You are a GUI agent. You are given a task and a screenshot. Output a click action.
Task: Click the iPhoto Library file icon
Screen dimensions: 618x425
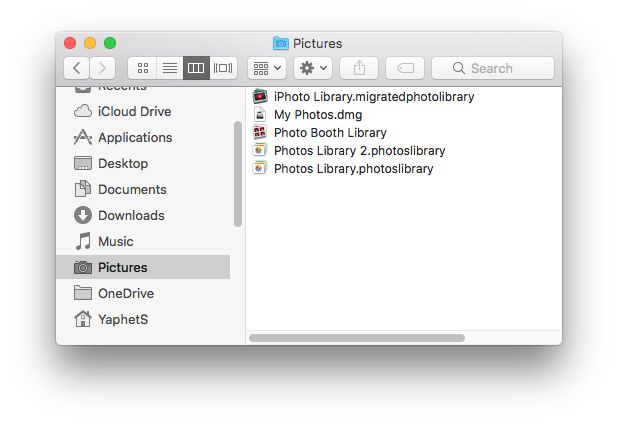tap(260, 97)
